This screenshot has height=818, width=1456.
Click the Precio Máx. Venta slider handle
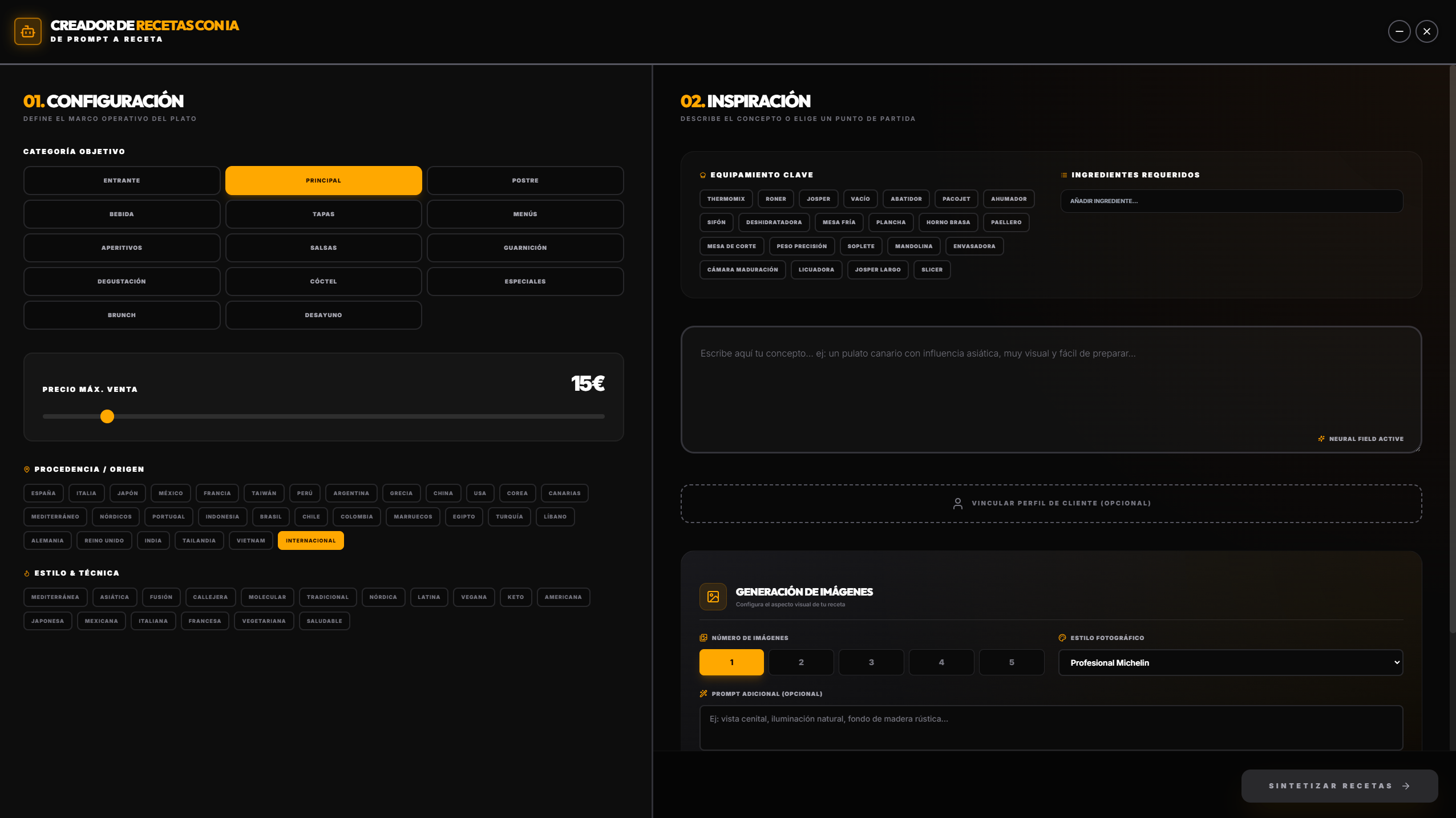click(x=107, y=416)
